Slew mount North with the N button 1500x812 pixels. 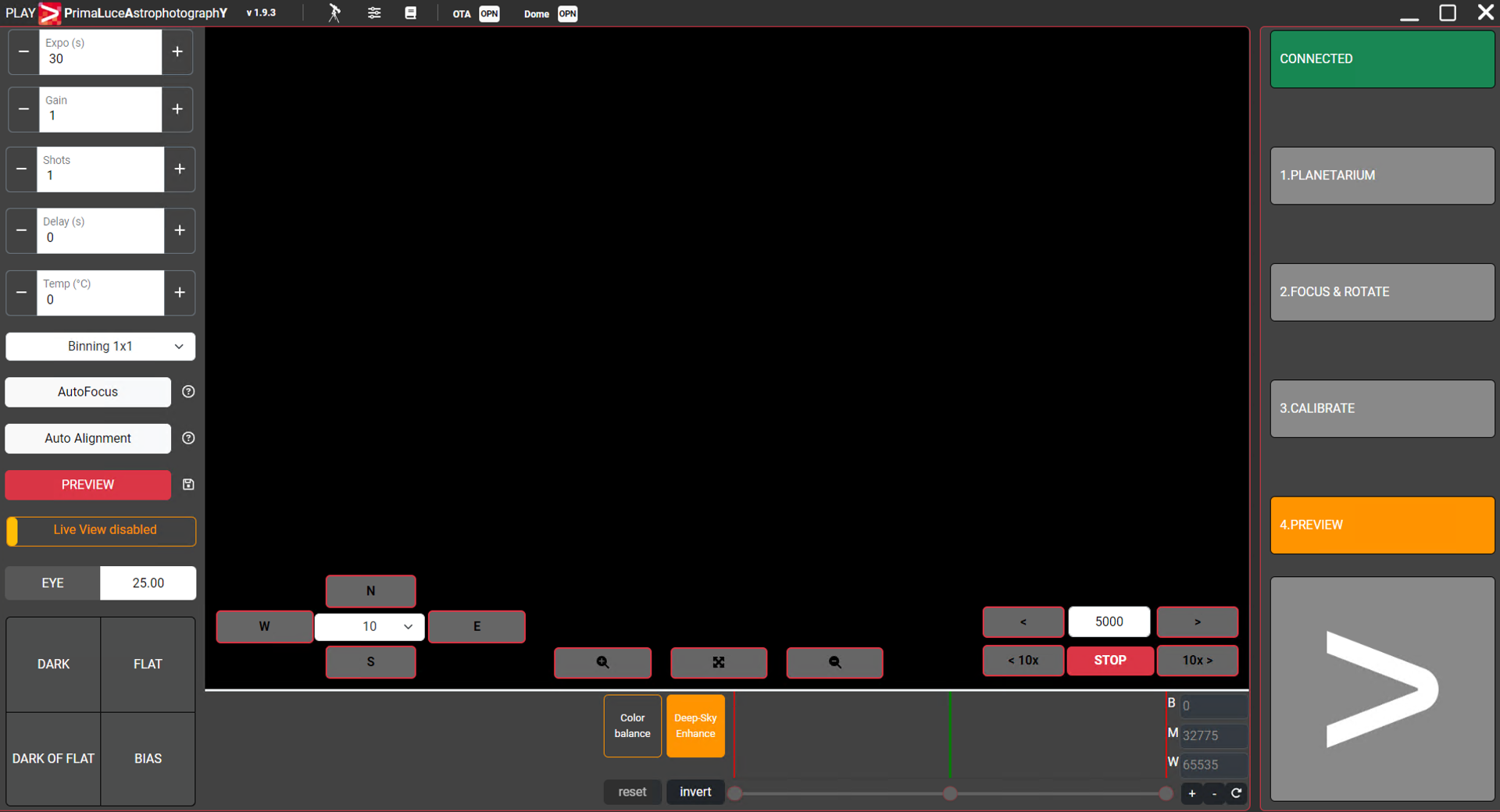(x=371, y=591)
